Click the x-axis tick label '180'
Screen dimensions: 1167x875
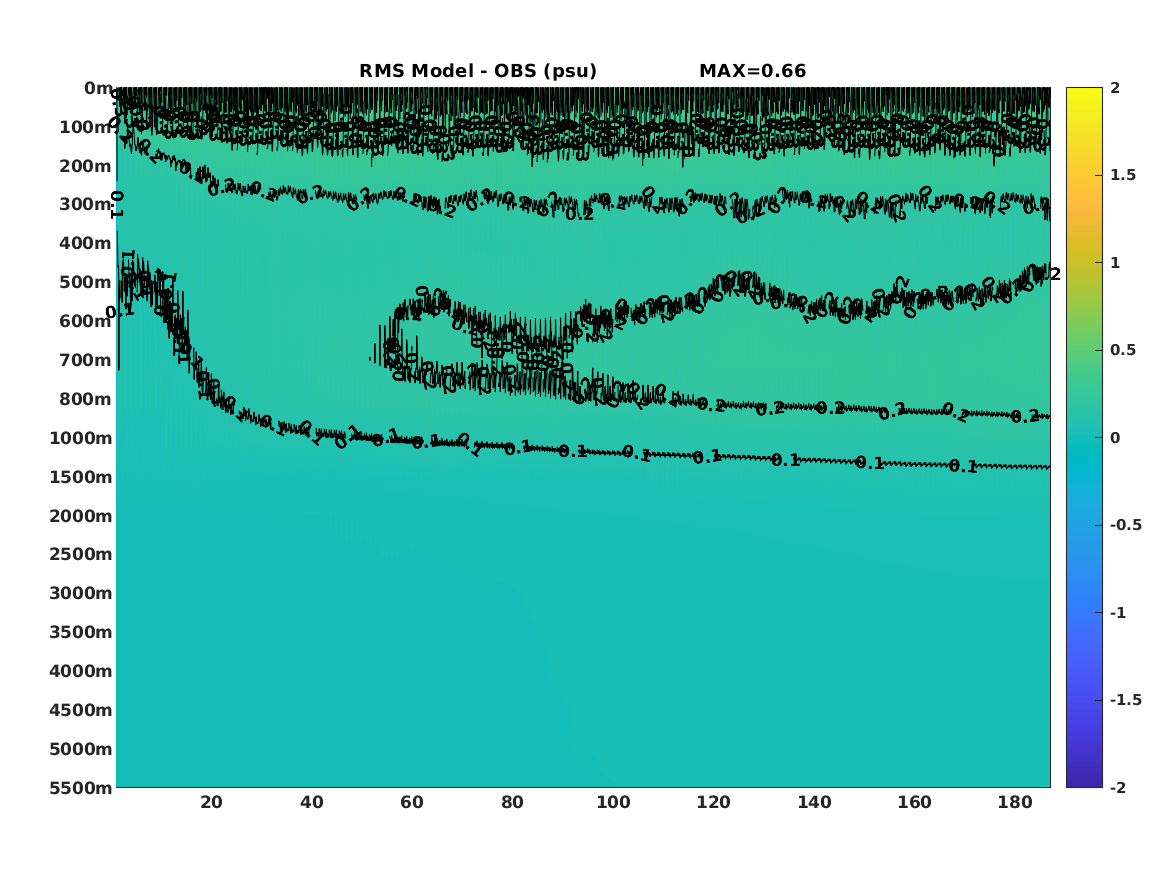point(1015,803)
